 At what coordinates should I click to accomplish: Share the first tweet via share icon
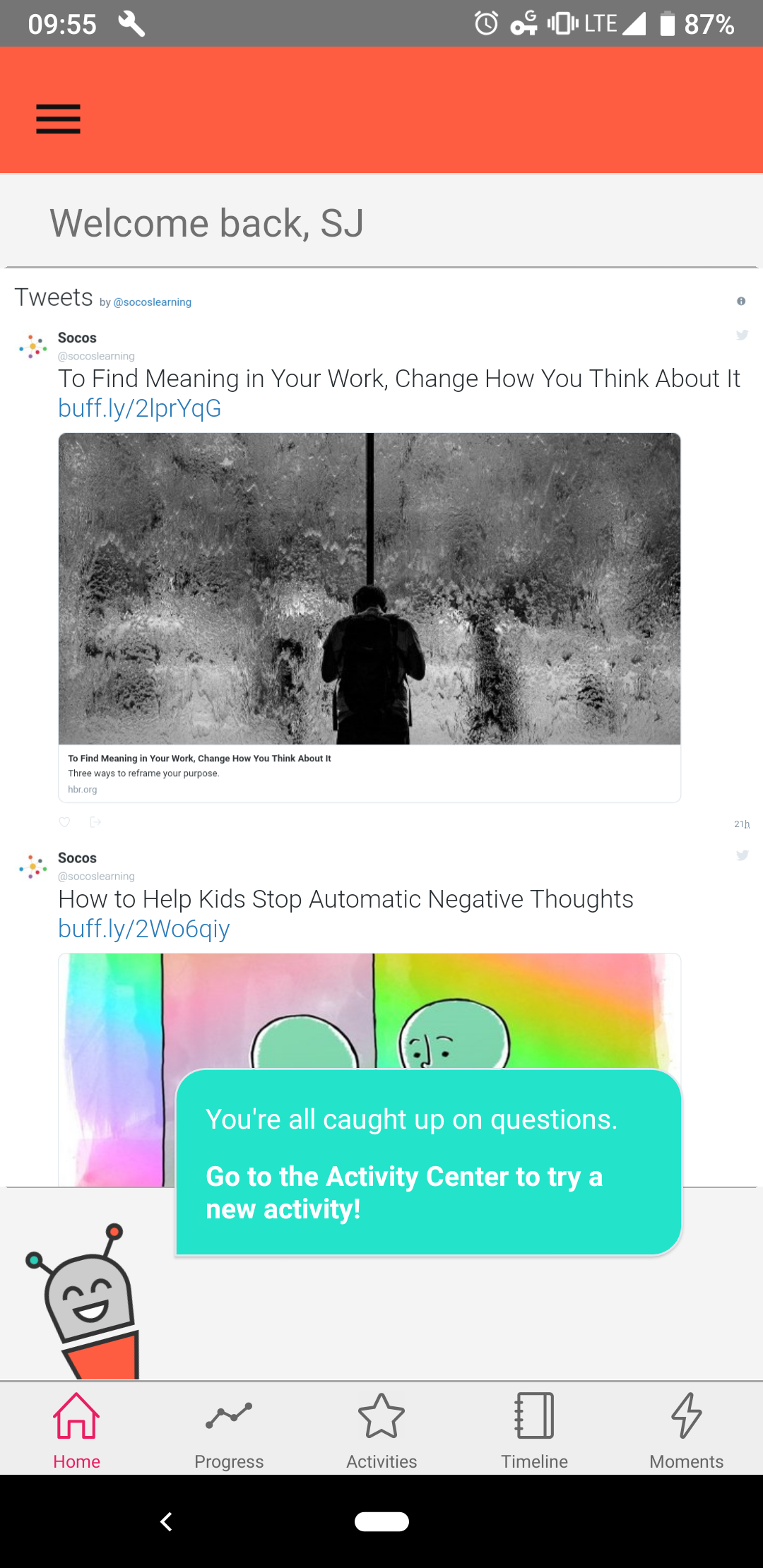tap(95, 821)
